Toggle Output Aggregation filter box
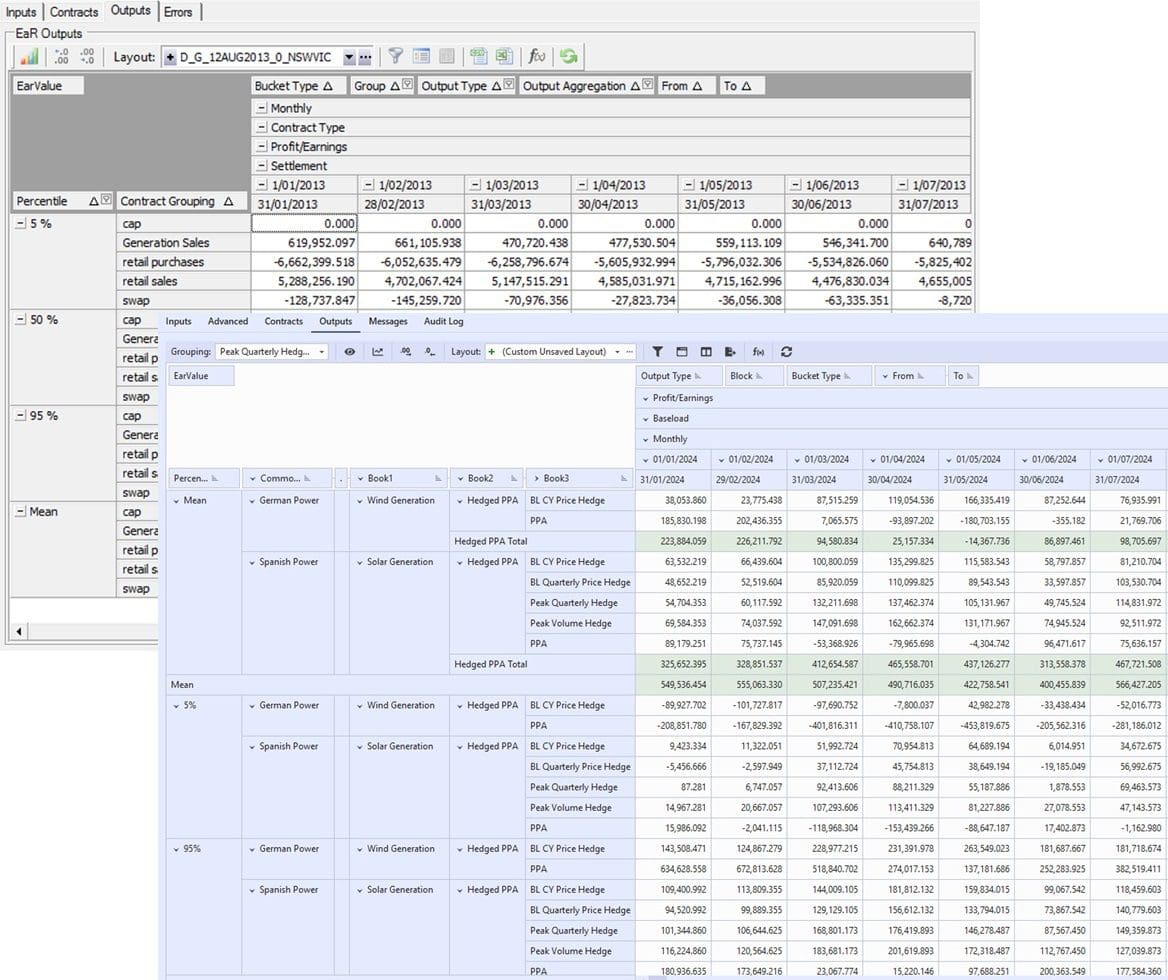The image size is (1168, 980). [647, 85]
